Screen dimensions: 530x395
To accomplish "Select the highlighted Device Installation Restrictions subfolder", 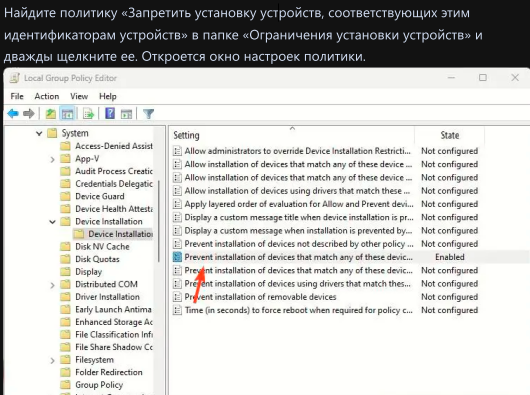I will [x=113, y=234].
